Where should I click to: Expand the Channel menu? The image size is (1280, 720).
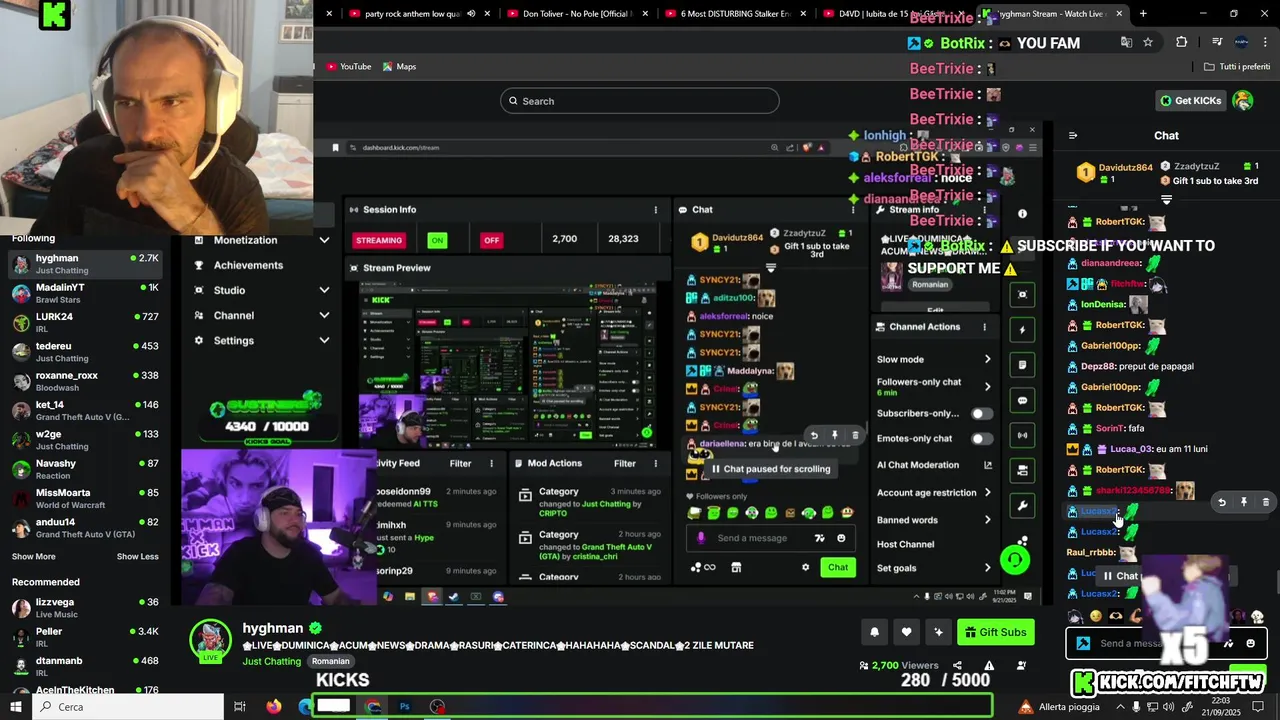[x=261, y=315]
